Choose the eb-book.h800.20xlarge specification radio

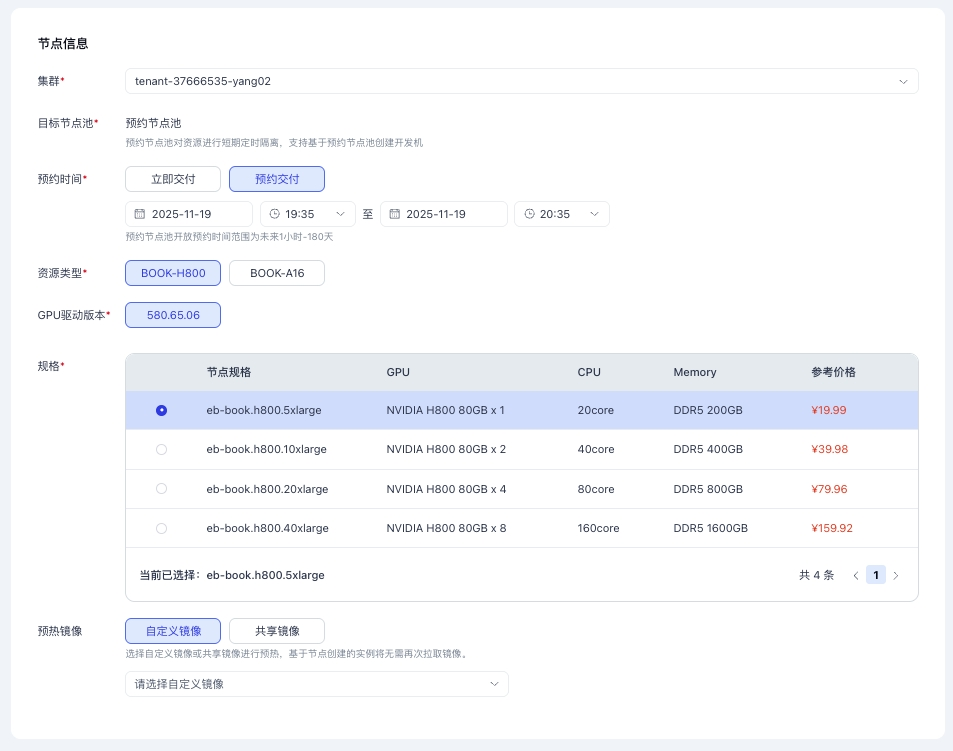162,489
